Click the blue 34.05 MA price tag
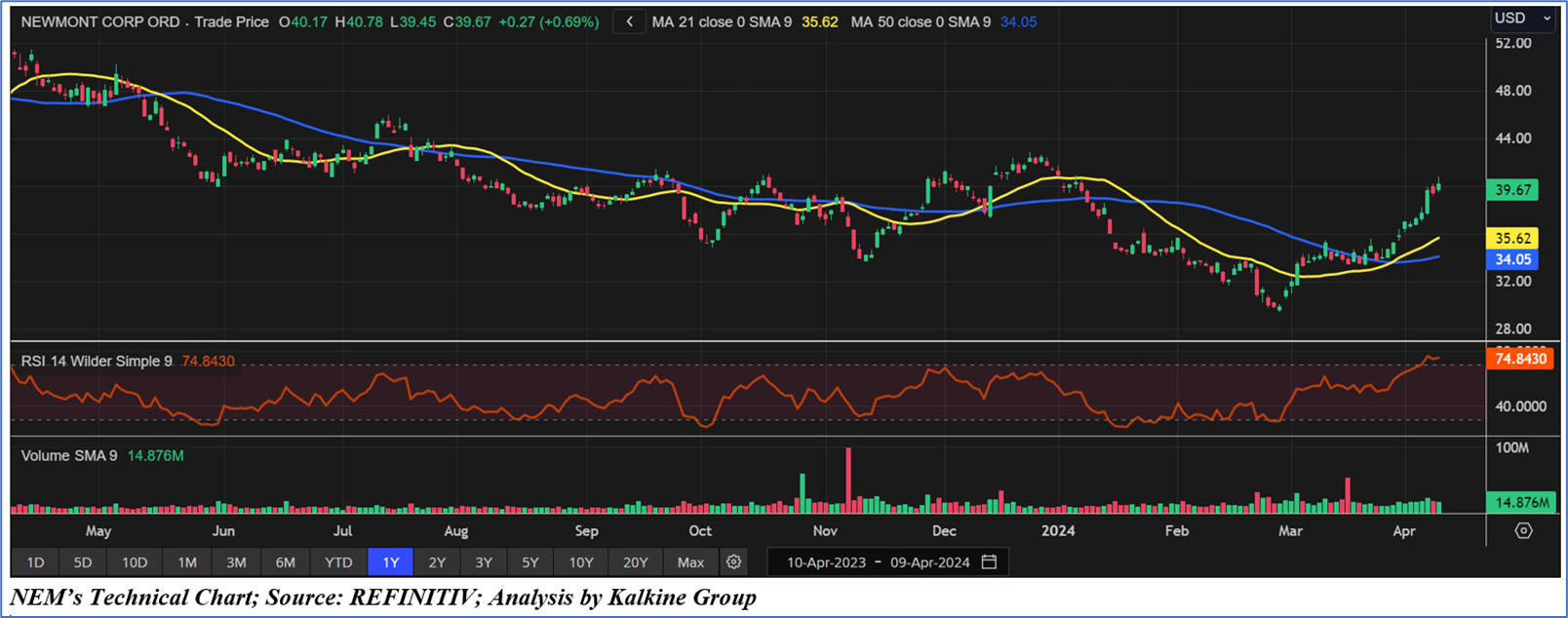This screenshot has width=1568, height=618. coord(1512,259)
